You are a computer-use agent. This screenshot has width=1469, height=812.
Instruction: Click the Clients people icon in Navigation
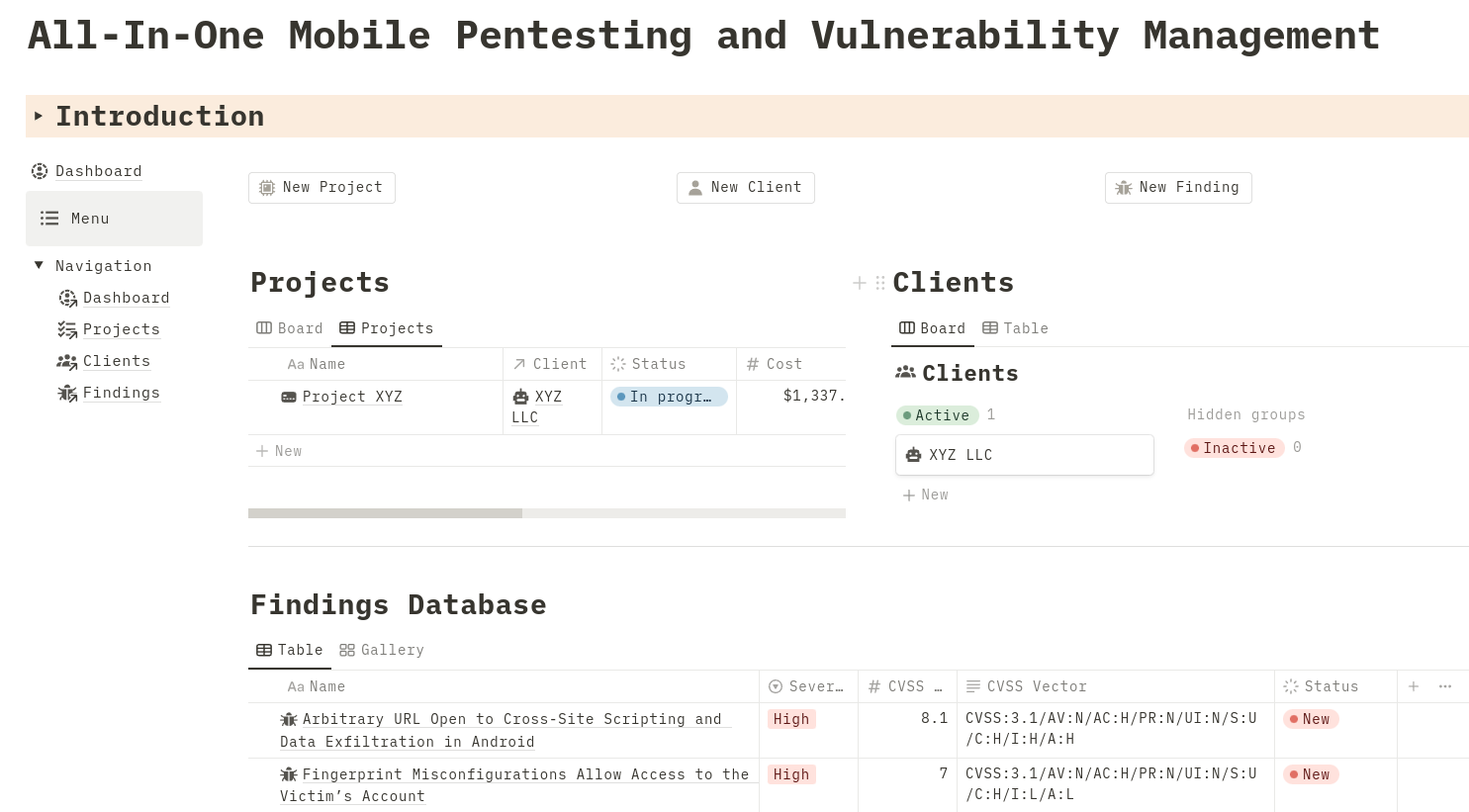[67, 361]
